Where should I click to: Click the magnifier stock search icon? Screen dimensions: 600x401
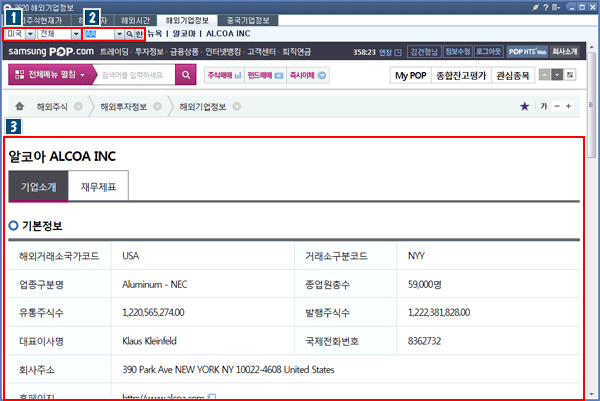(129, 34)
